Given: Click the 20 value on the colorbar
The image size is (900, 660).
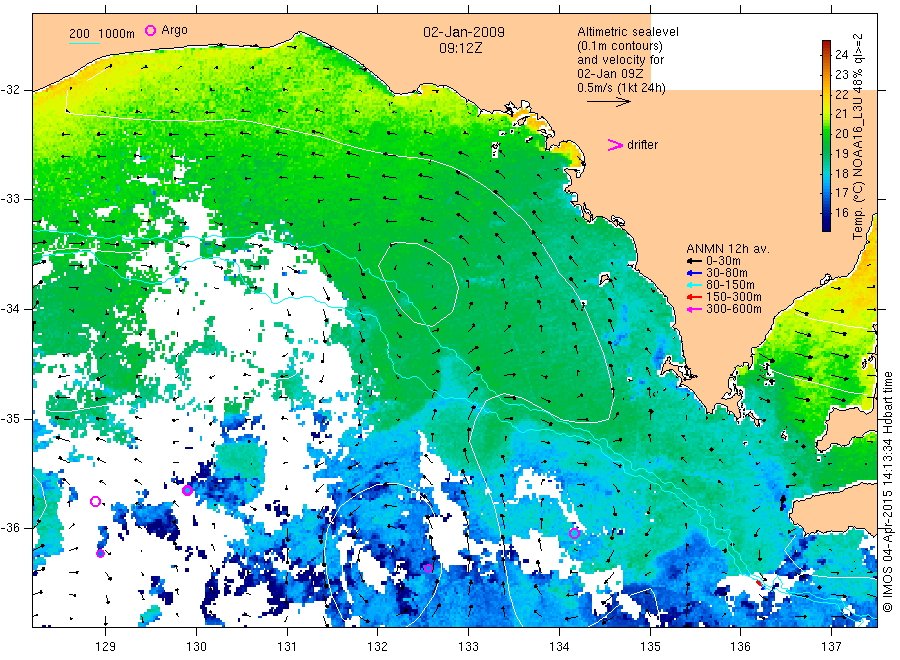Looking at the screenshot, I should [841, 133].
